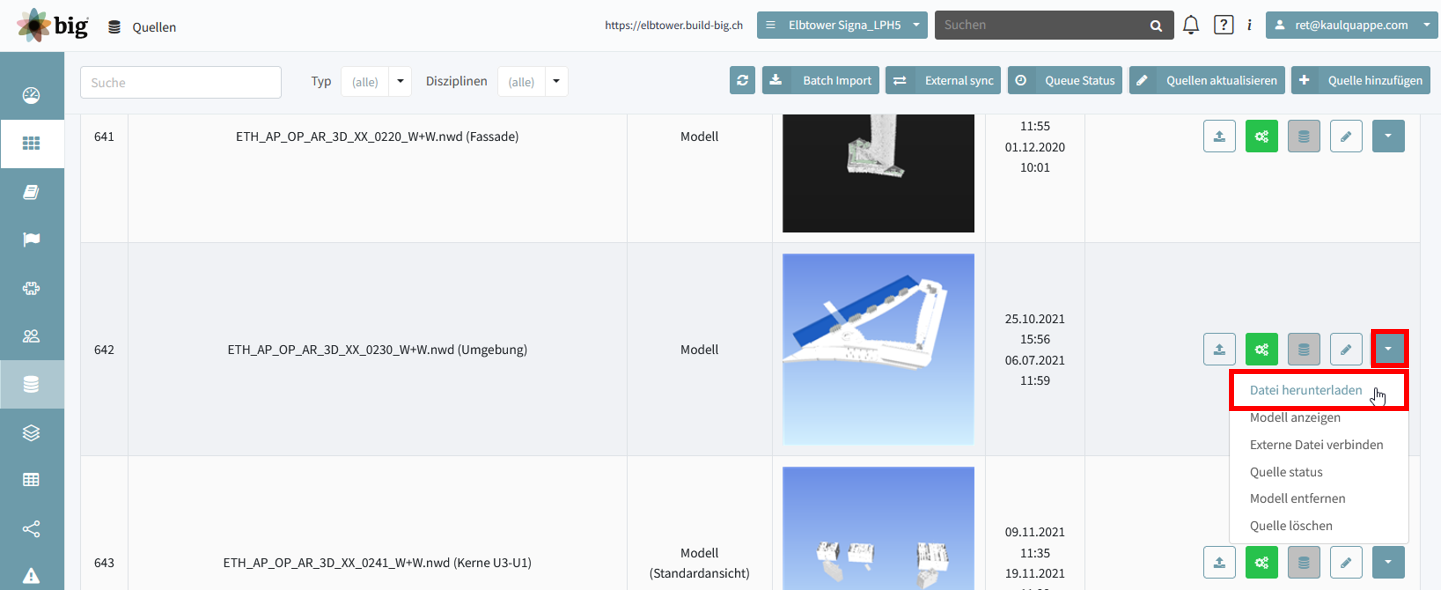Upload file for row 643
Image resolution: width=1441 pixels, height=590 pixels.
click(x=1219, y=563)
